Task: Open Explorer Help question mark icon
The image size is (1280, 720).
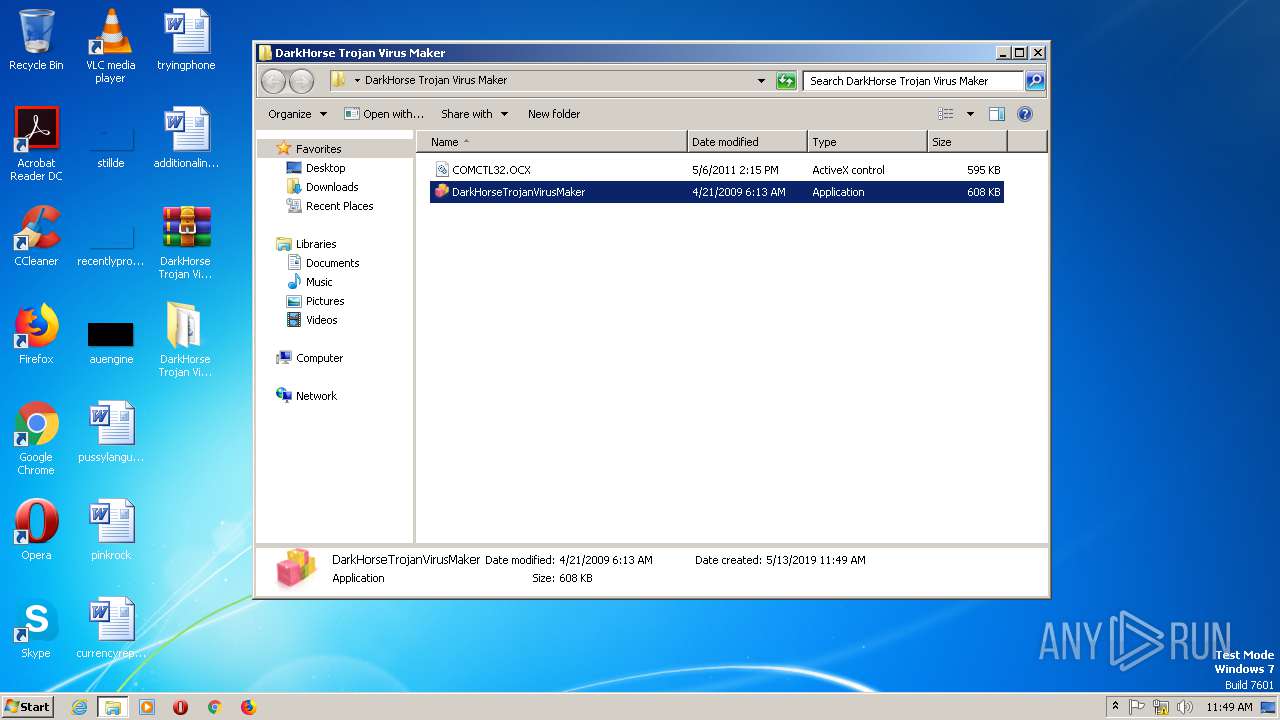Action: click(x=1025, y=114)
